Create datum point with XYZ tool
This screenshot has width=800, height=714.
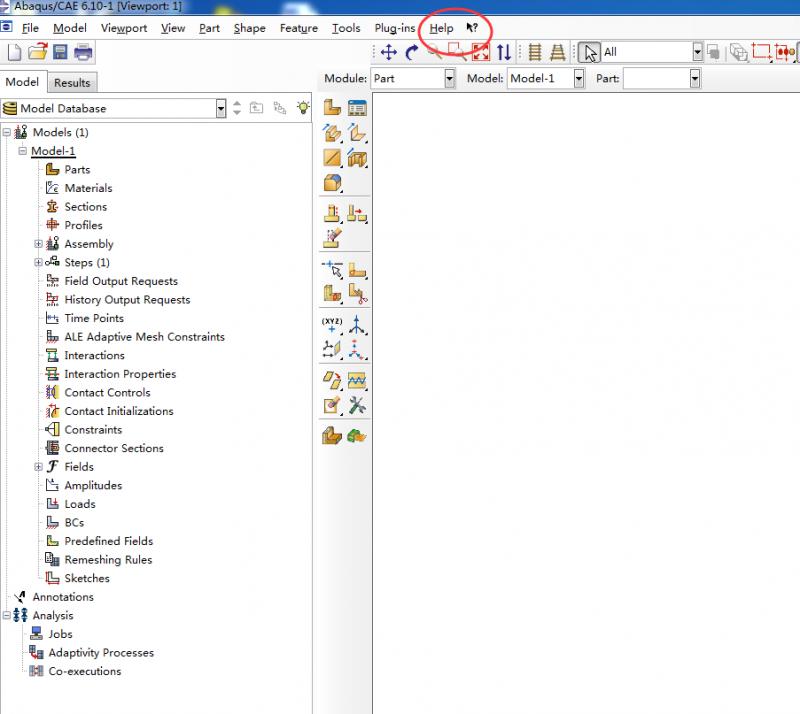pos(332,325)
